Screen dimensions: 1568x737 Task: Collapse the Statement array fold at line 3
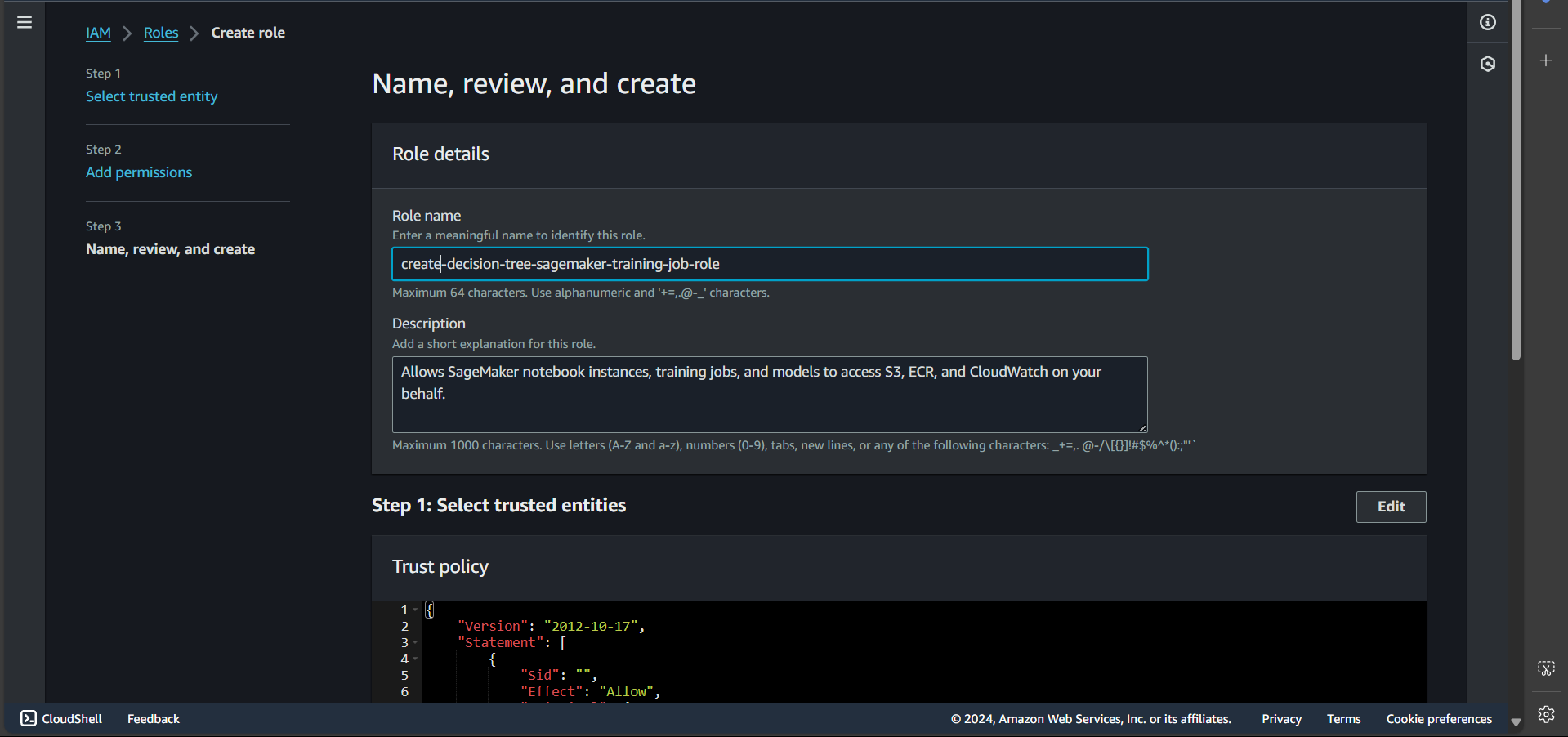coord(415,642)
